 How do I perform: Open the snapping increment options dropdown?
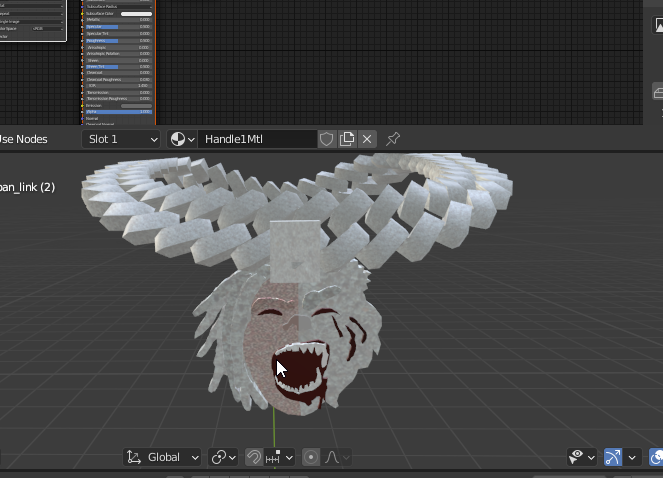tap(279, 457)
